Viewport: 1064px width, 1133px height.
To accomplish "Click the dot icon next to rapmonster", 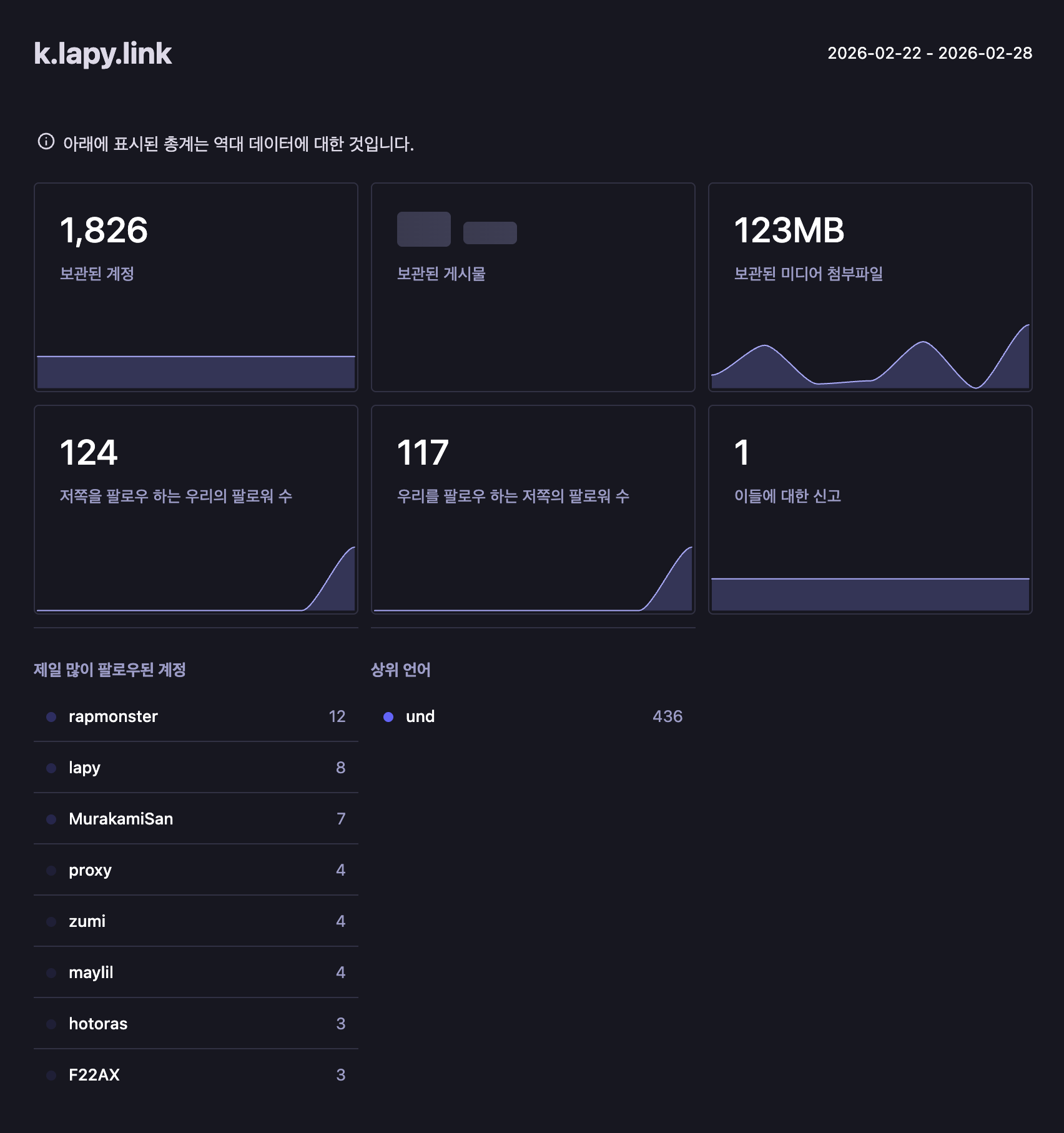I will 51,717.
